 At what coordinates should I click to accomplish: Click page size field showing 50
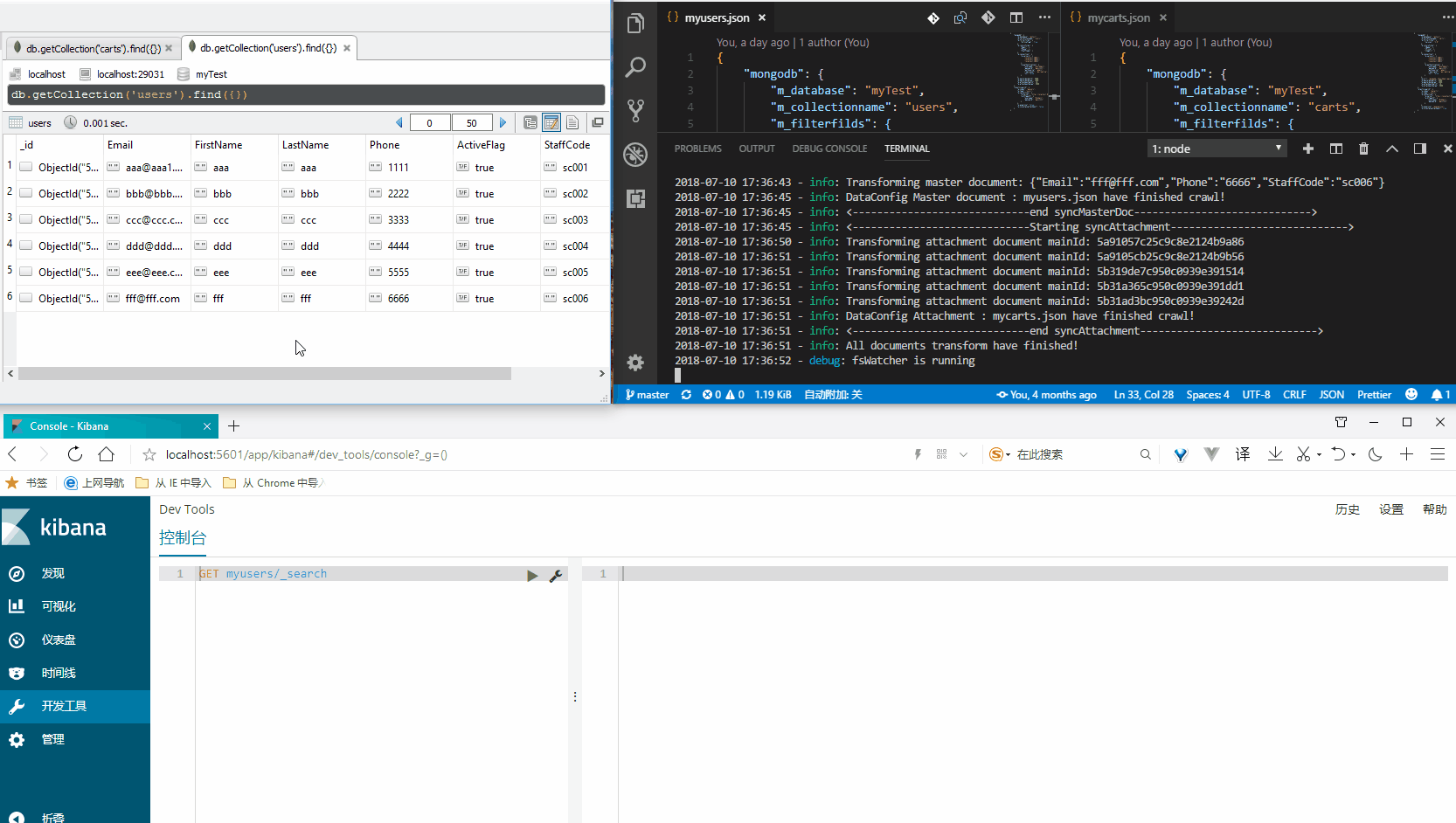click(x=472, y=122)
